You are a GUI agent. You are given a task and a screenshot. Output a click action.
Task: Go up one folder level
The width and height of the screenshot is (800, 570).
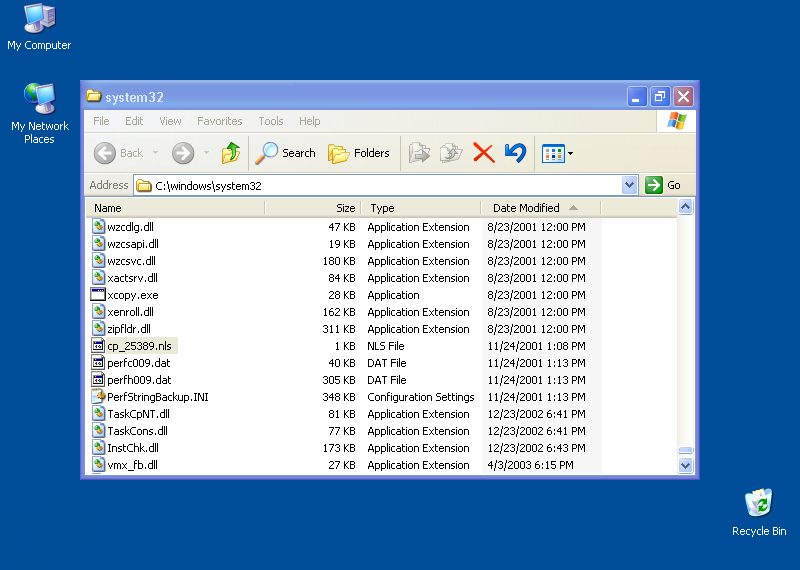pyautogui.click(x=231, y=153)
